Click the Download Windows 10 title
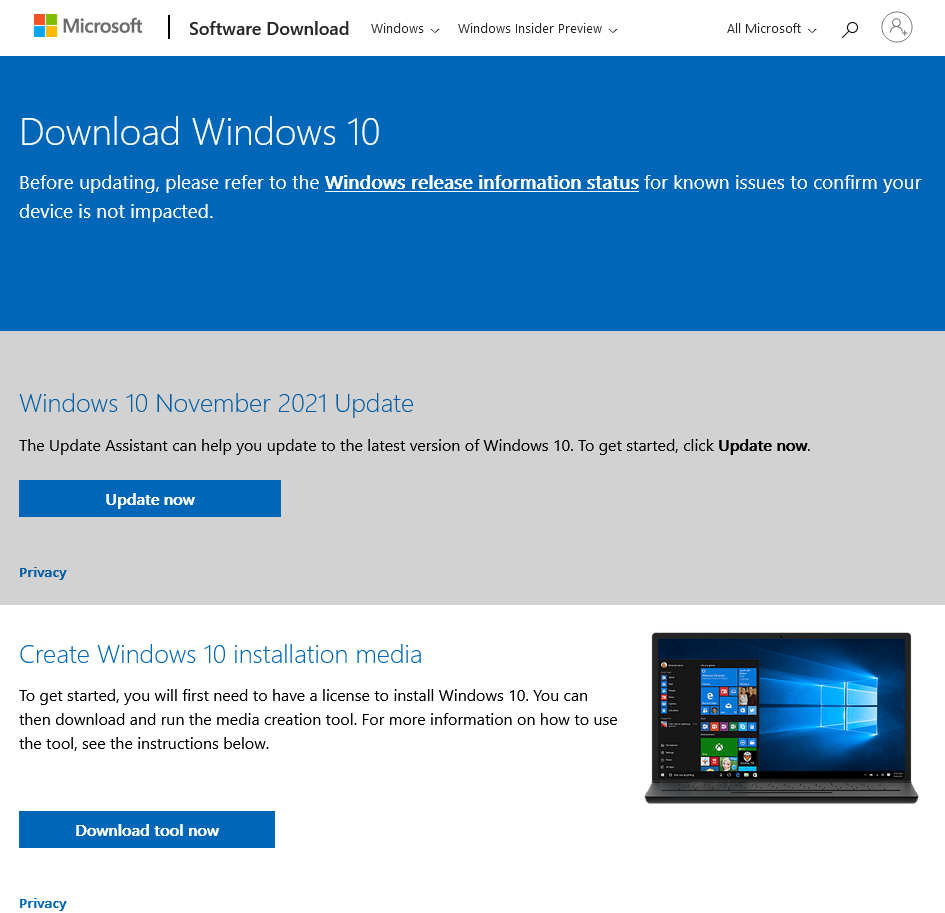The image size is (945, 913). point(199,131)
